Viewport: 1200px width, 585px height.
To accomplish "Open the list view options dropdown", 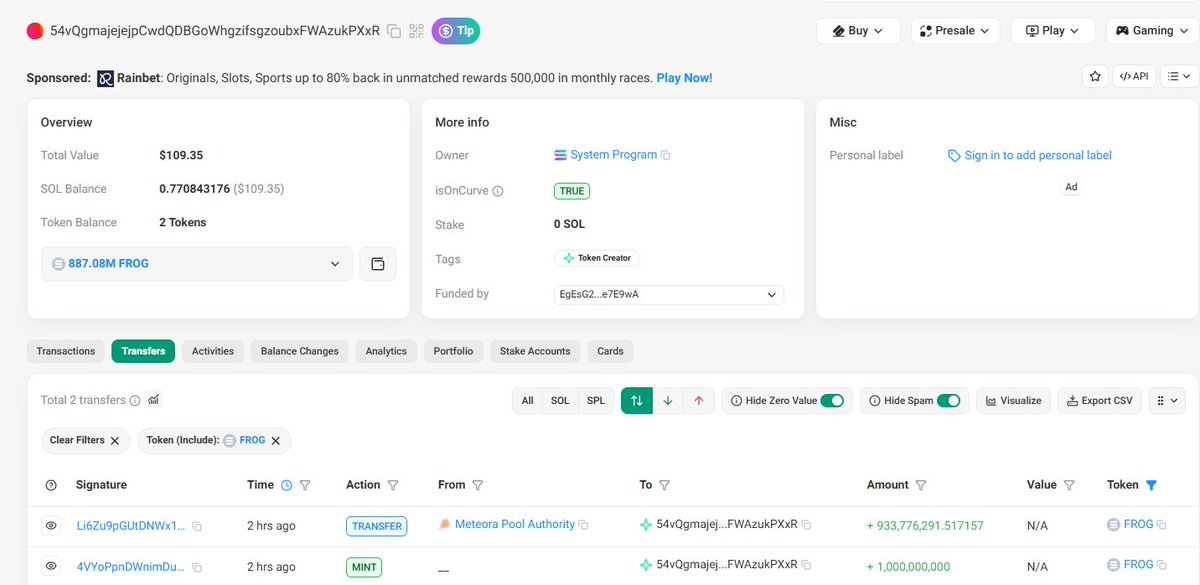I will click(x=1180, y=76).
